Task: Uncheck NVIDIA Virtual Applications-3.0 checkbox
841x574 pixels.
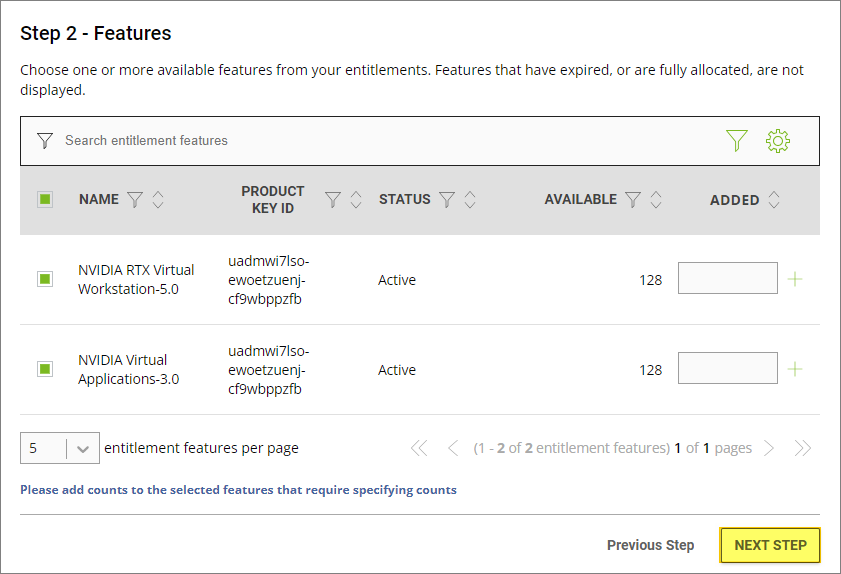Action: point(45,369)
